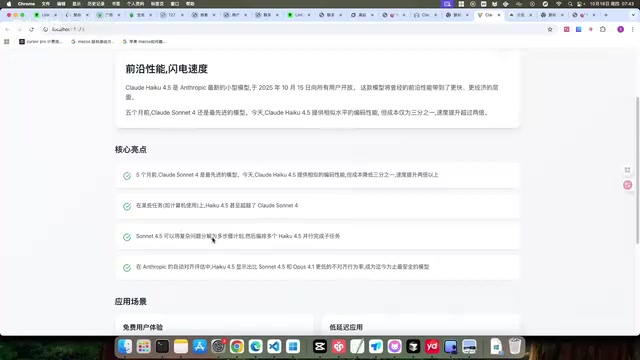Launch Terminal from the dock
The height and width of the screenshot is (360, 640).
coord(162,347)
